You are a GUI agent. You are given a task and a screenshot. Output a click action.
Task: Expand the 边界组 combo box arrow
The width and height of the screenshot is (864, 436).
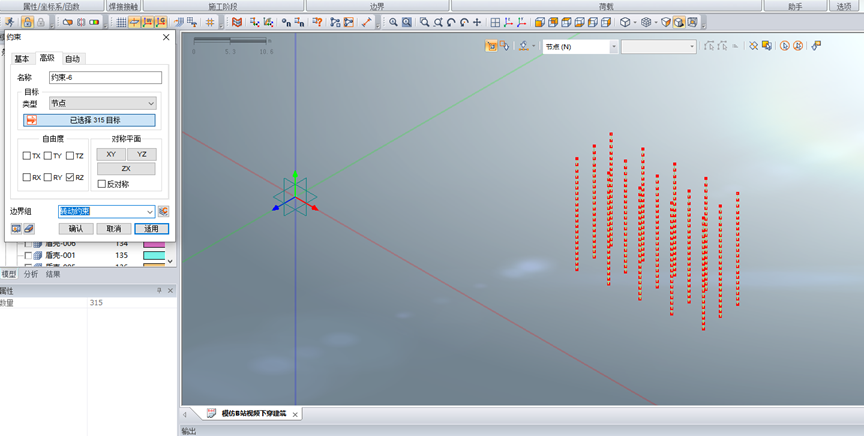point(150,212)
